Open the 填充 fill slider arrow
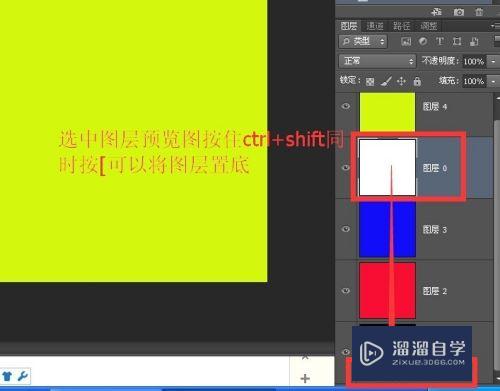 493,81
